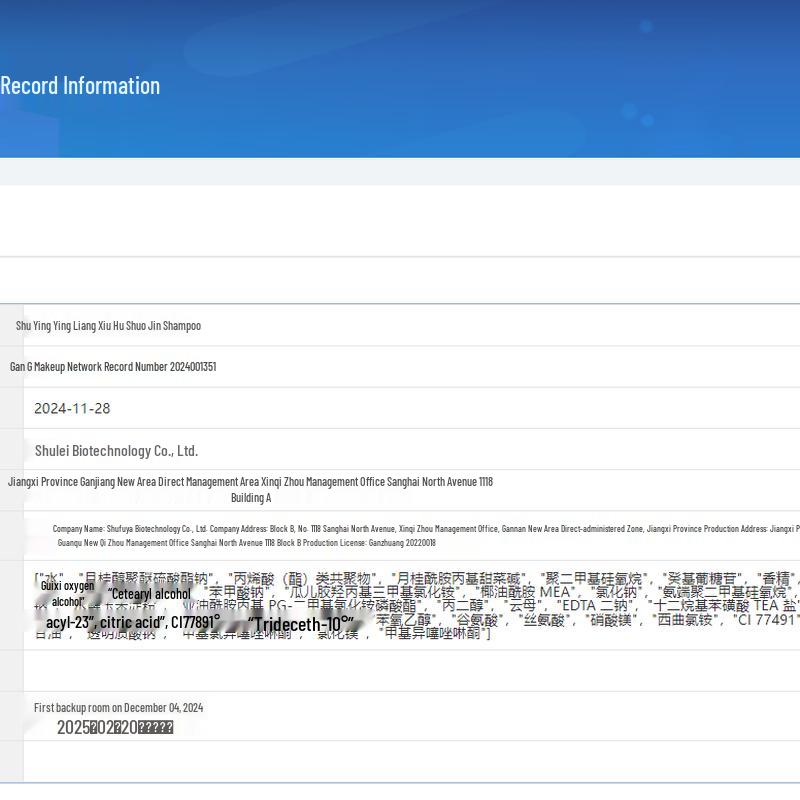The height and width of the screenshot is (800, 800).
Task: Click the Guixi oxygen ingredient label
Action: click(x=67, y=586)
